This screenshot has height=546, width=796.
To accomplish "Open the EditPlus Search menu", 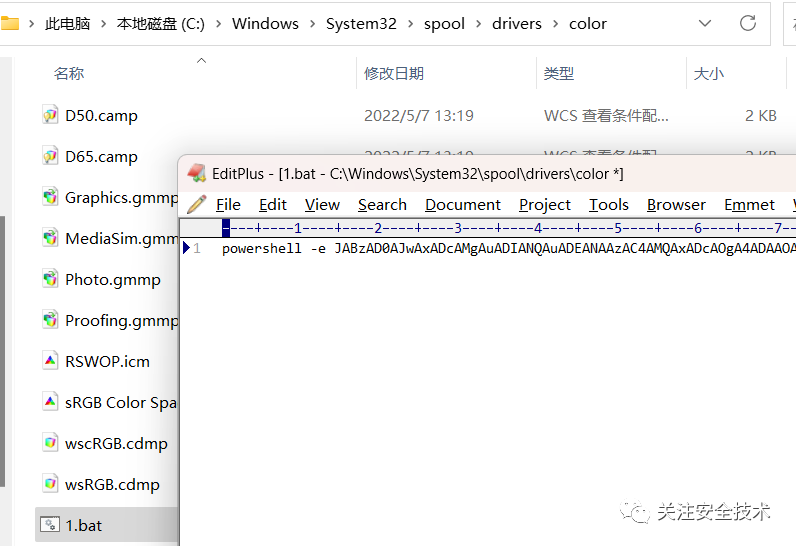I will (382, 204).
